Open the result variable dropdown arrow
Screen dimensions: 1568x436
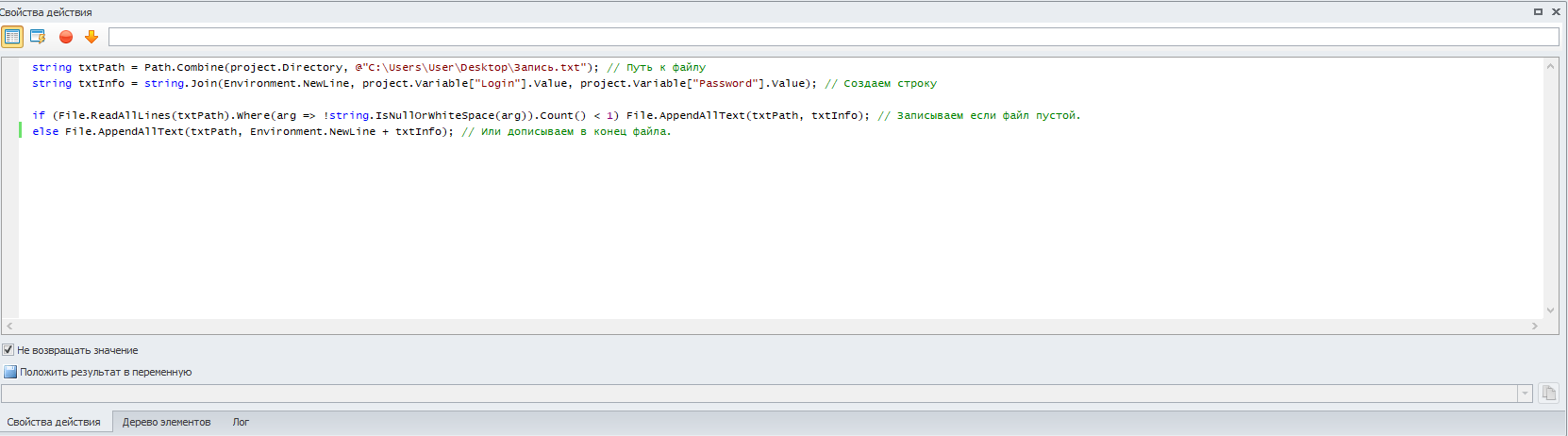pyautogui.click(x=1526, y=394)
